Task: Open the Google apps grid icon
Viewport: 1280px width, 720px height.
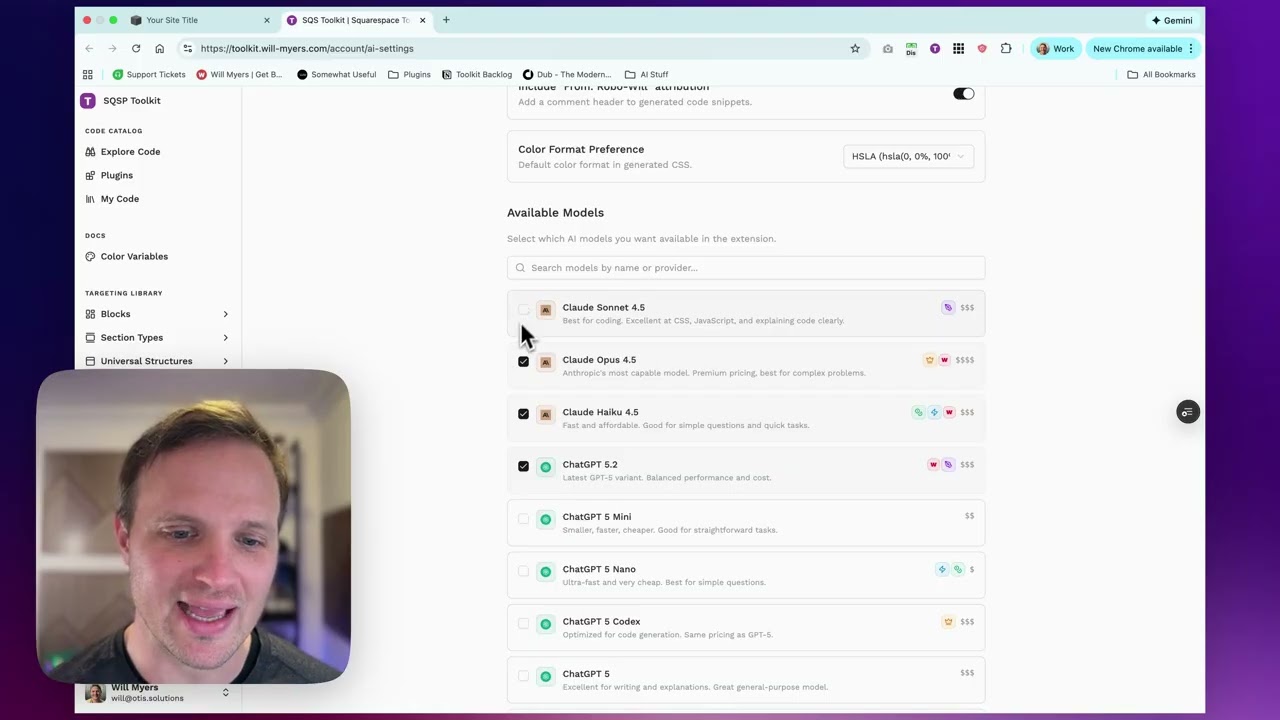Action: pyautogui.click(x=958, y=48)
